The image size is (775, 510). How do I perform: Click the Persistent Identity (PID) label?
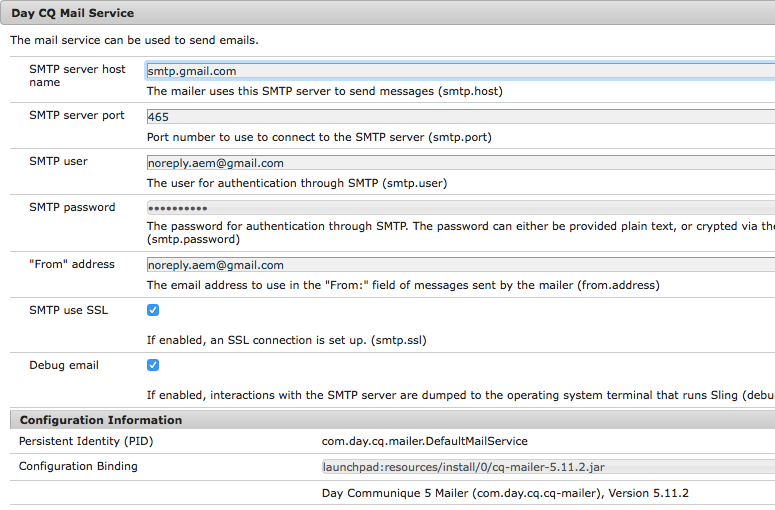tap(86, 441)
